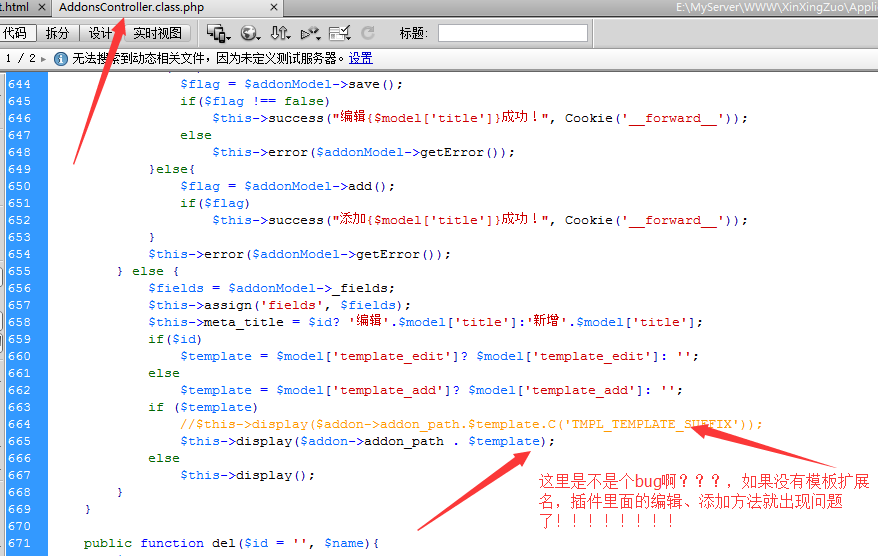This screenshot has height=556, width=878.
Task: Switch to 拆分 split view
Action: point(58,34)
